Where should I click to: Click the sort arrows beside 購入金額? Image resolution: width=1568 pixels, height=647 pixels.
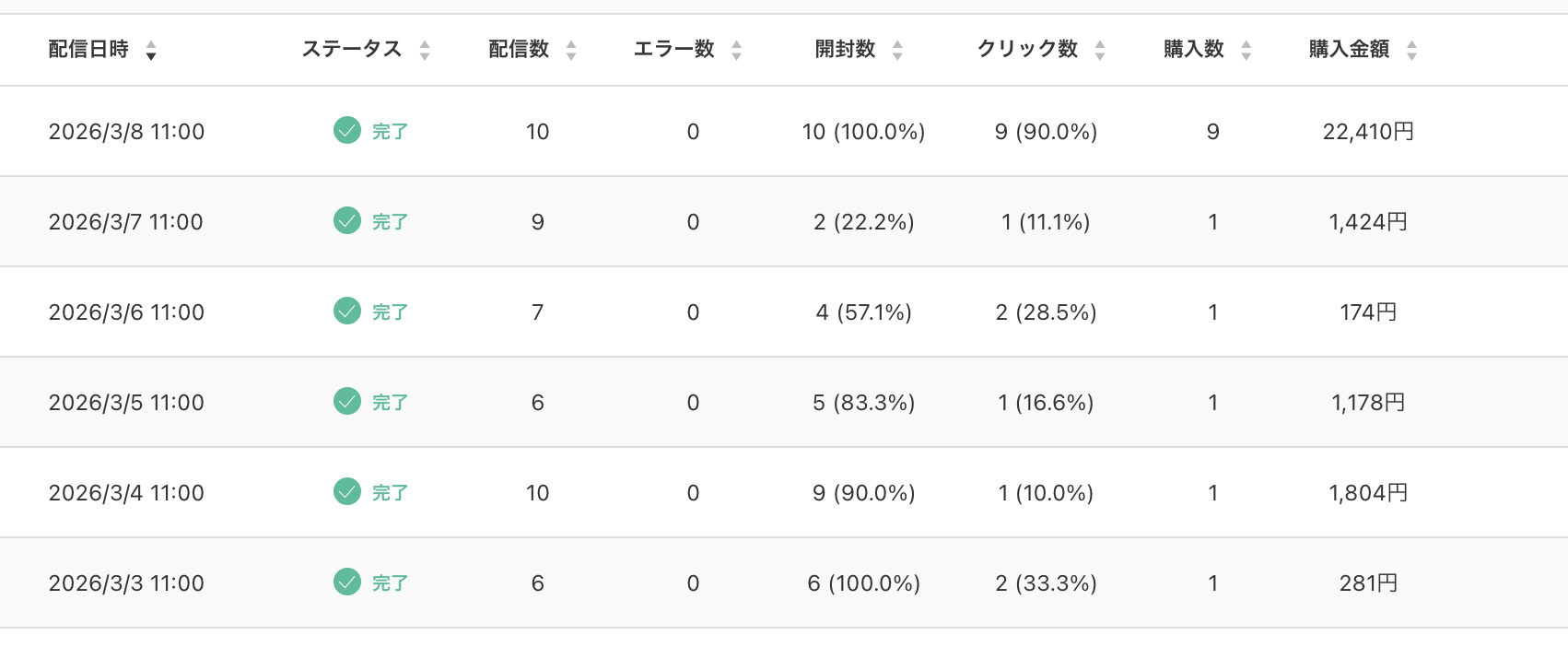point(1410,51)
